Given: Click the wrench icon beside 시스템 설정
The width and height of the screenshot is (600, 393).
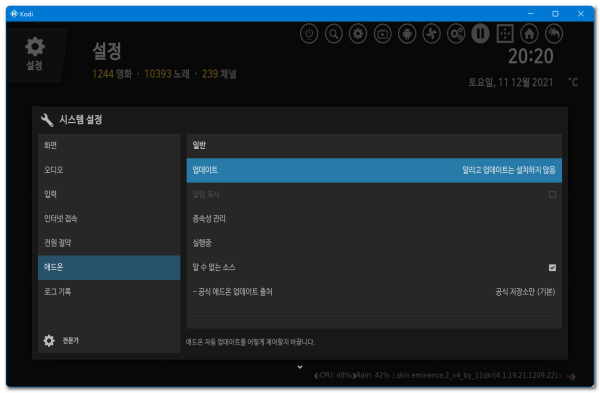Looking at the screenshot, I should point(47,120).
